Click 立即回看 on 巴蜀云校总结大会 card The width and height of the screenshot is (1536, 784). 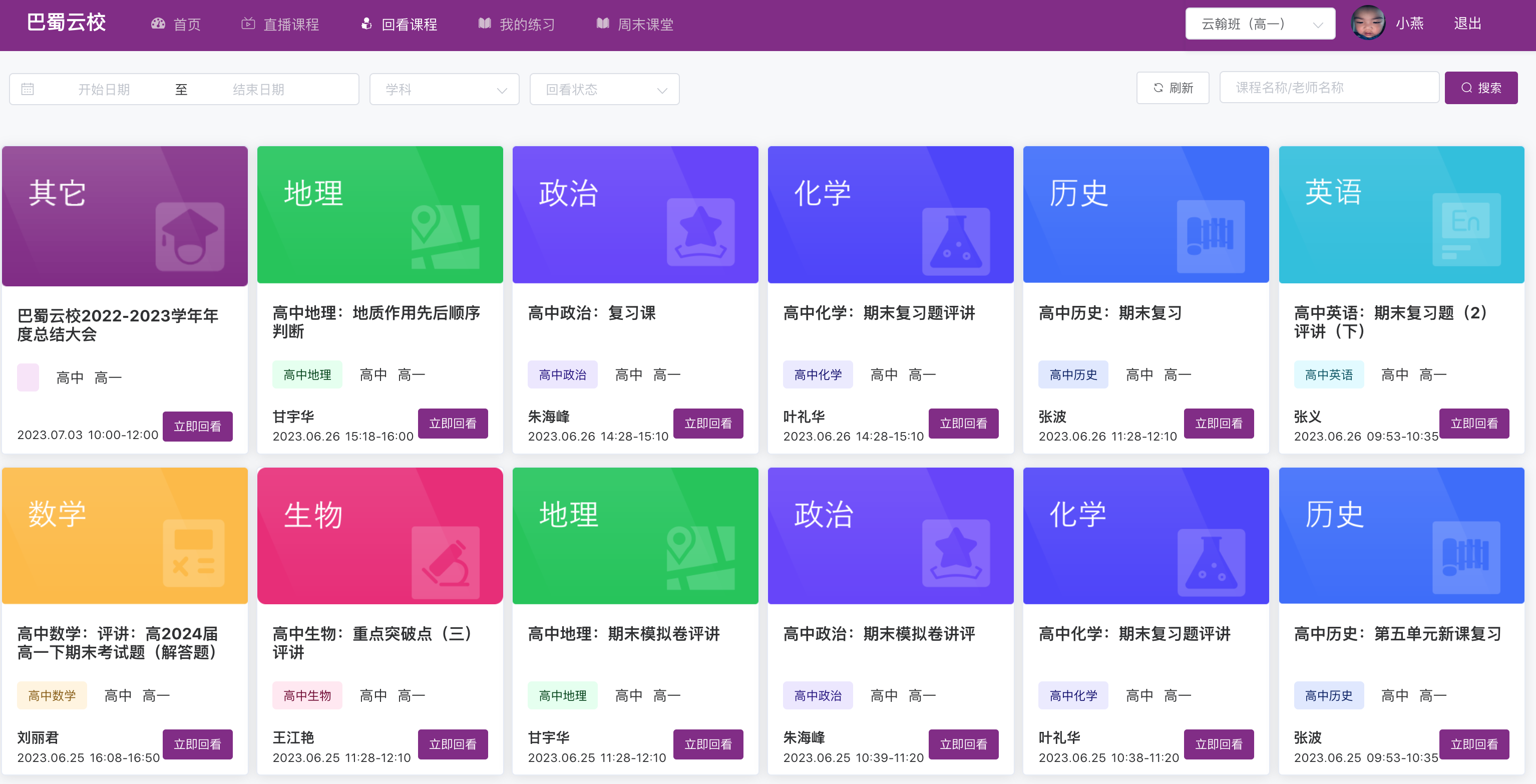pos(197,426)
